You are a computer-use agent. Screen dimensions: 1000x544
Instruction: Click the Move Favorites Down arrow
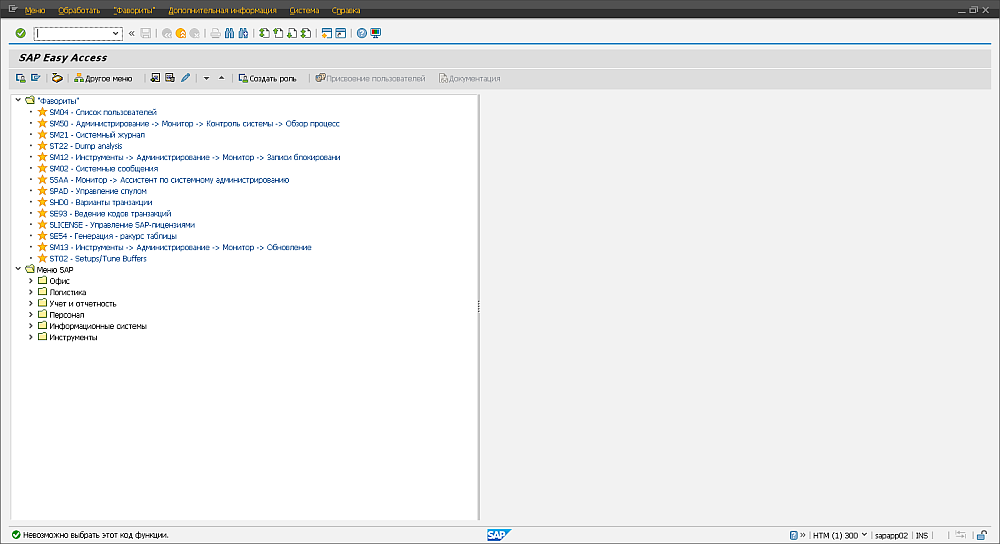coord(206,78)
